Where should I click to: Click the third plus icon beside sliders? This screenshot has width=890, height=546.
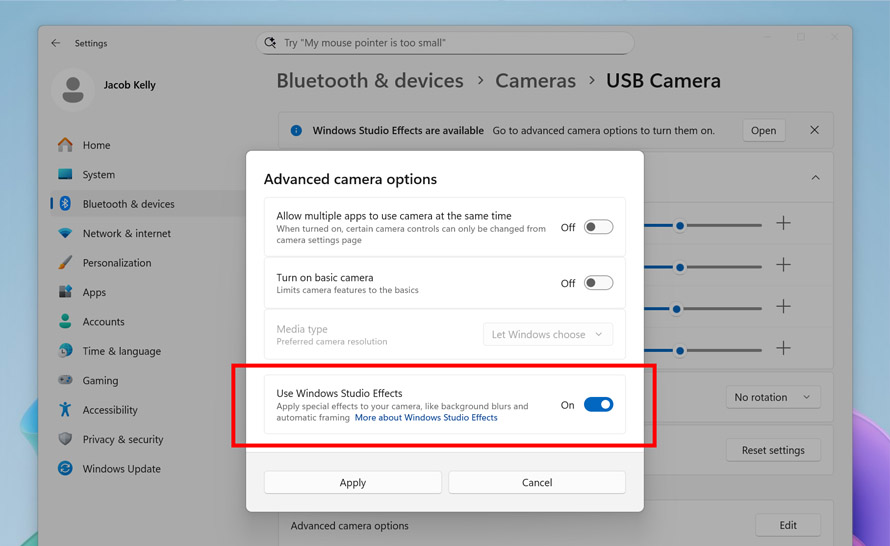click(x=783, y=306)
